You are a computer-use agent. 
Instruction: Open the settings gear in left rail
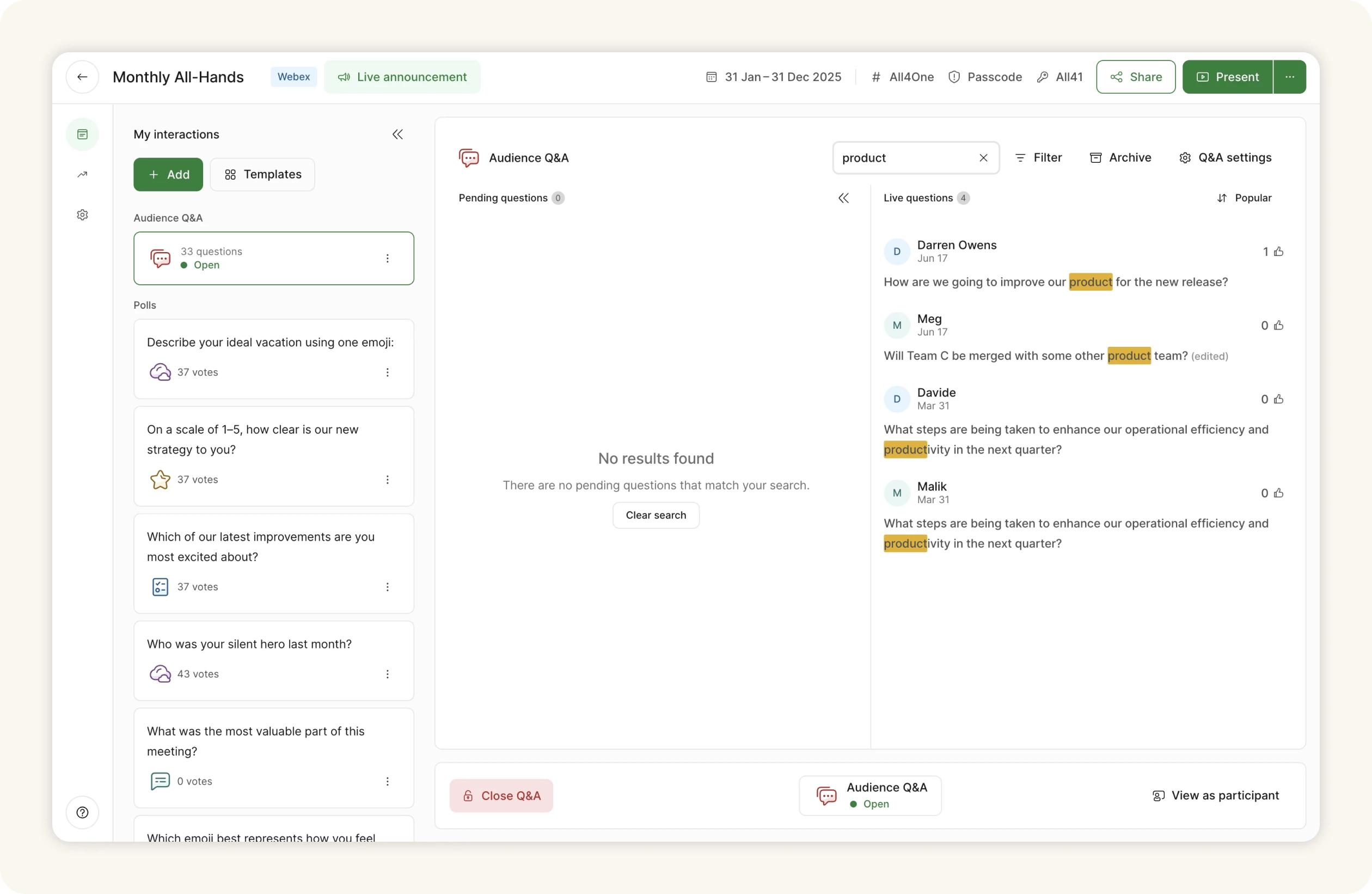click(x=82, y=215)
